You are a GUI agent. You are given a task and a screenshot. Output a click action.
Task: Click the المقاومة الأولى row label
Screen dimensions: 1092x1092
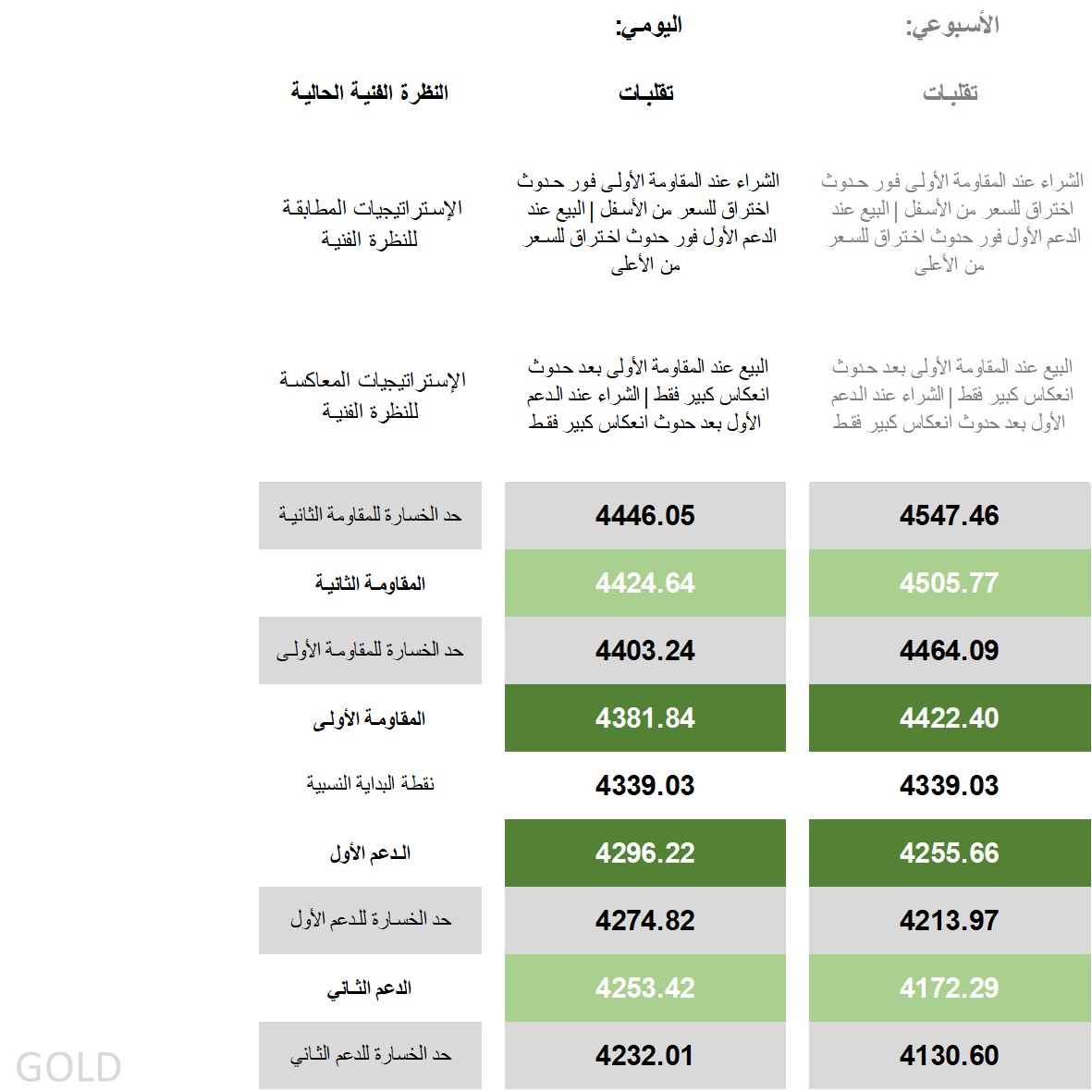pyautogui.click(x=370, y=718)
